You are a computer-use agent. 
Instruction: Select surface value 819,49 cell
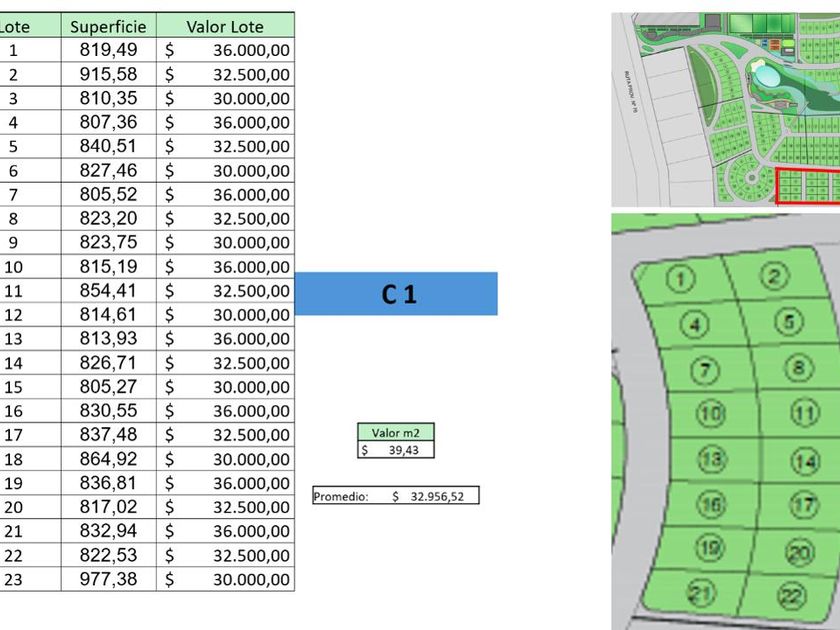click(109, 50)
